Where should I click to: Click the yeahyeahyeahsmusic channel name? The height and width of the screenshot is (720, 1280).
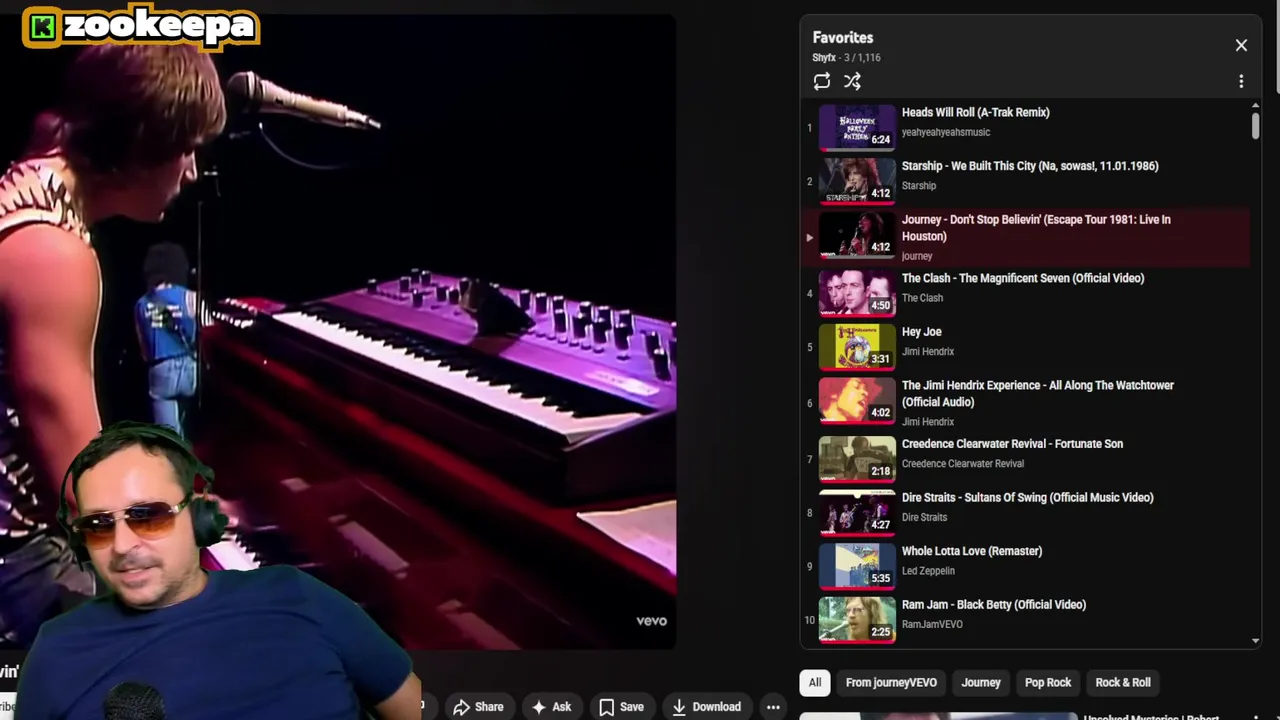point(946,132)
